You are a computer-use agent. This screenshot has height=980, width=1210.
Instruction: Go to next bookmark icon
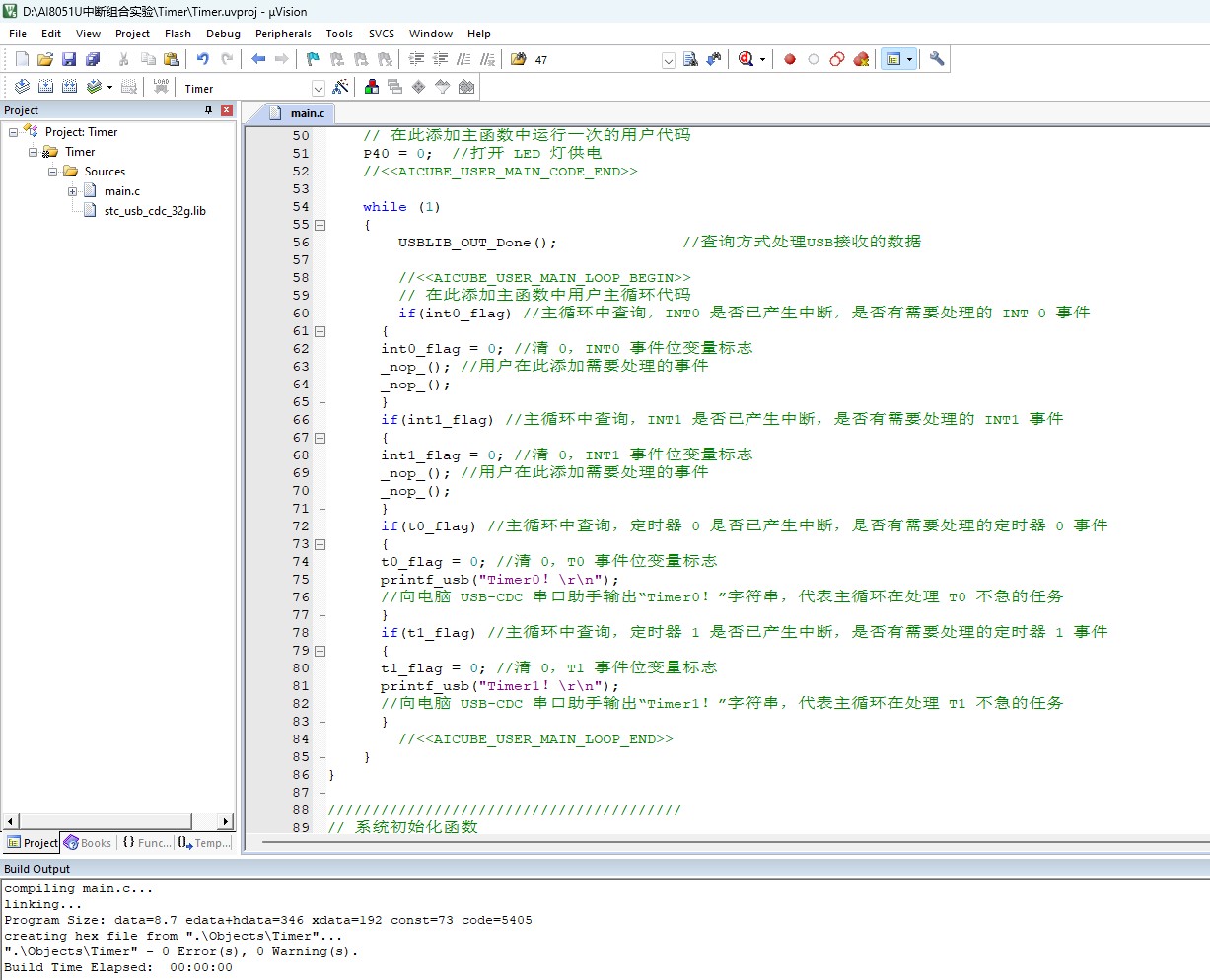(361, 59)
